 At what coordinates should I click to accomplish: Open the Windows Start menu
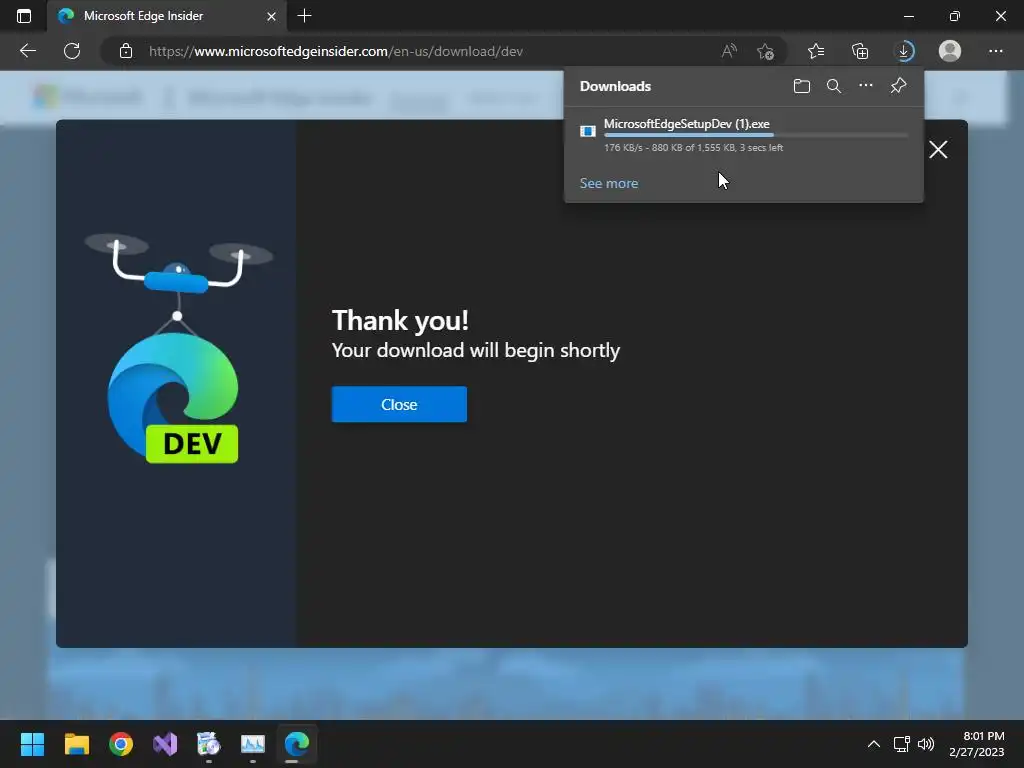pos(32,744)
